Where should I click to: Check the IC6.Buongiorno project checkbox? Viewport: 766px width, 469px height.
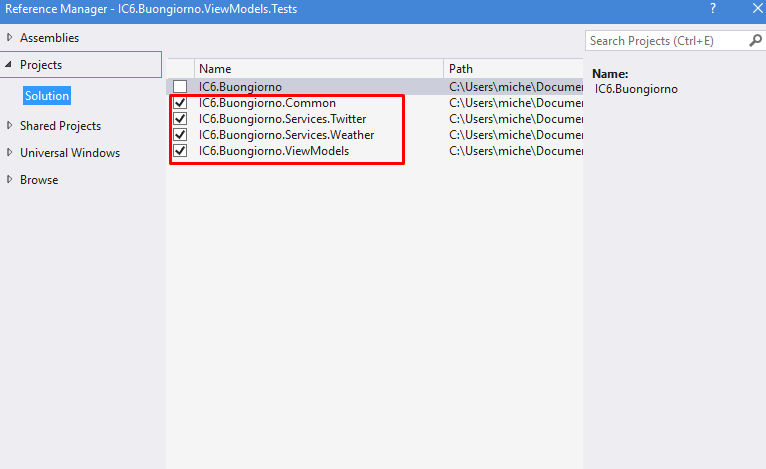point(180,87)
